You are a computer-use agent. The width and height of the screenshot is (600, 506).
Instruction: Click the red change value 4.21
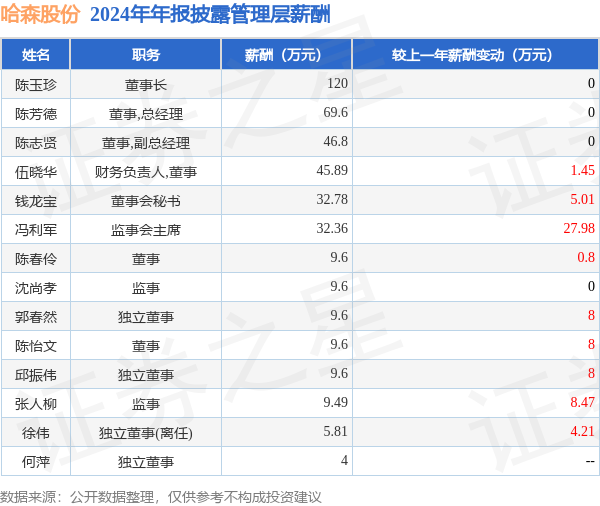[582, 431]
